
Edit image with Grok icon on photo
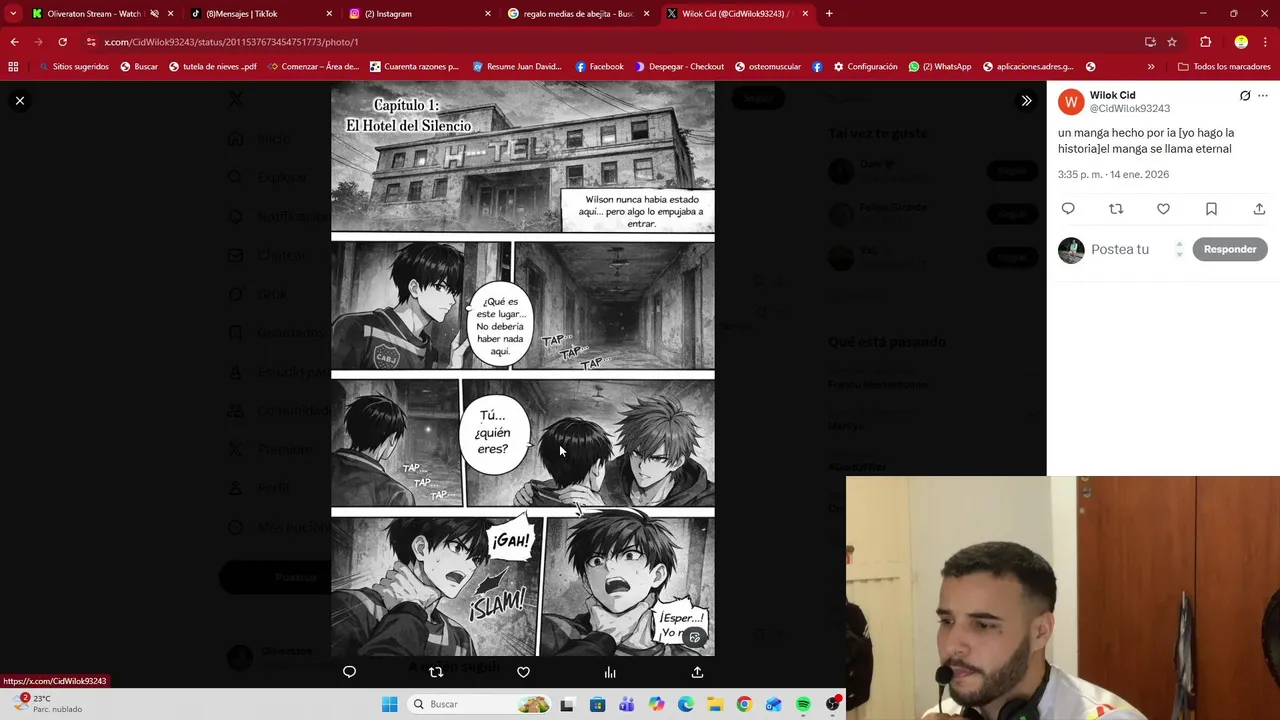pyautogui.click(x=695, y=637)
